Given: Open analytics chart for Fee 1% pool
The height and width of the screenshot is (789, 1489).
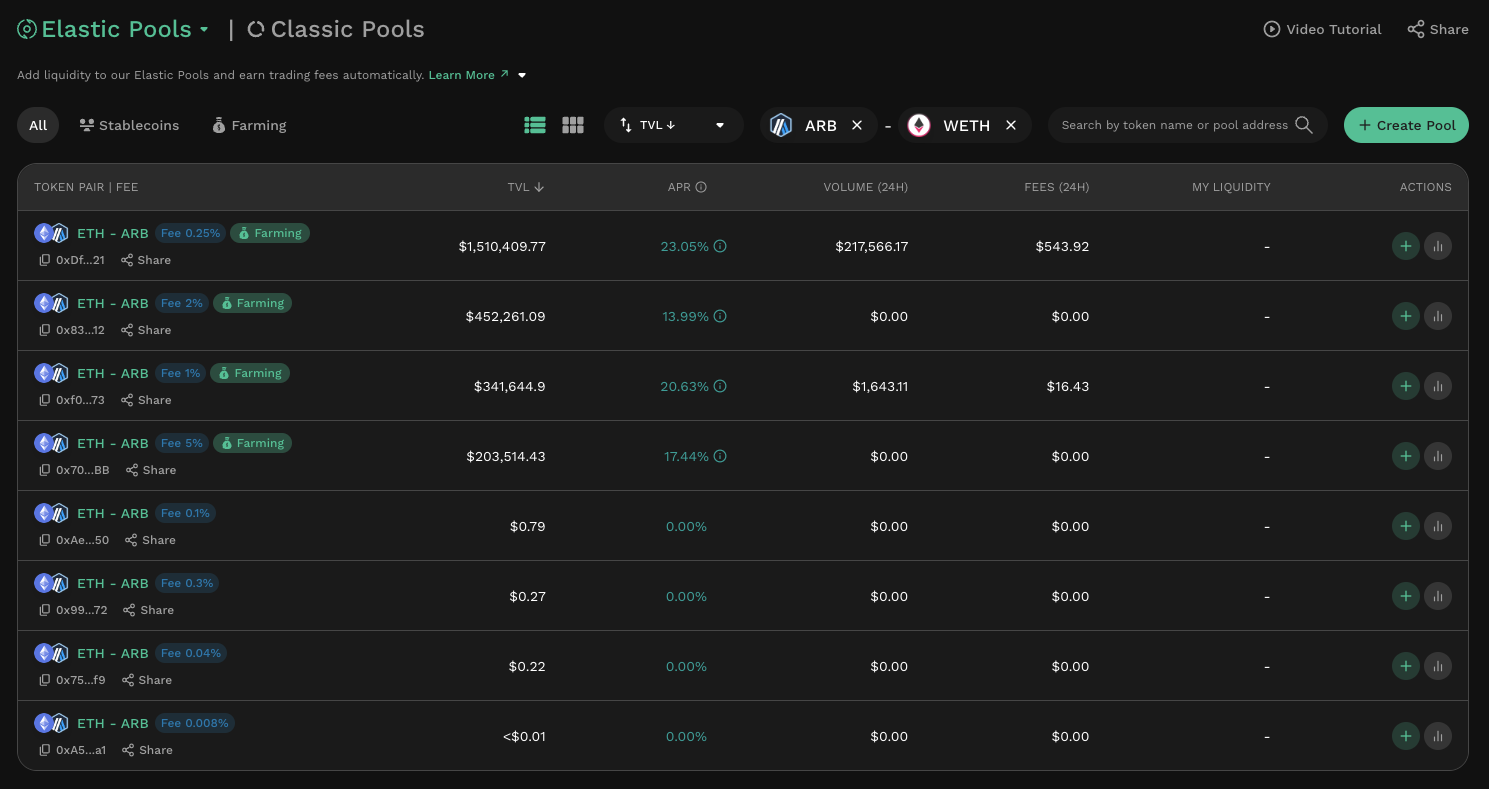Looking at the screenshot, I should (1438, 386).
